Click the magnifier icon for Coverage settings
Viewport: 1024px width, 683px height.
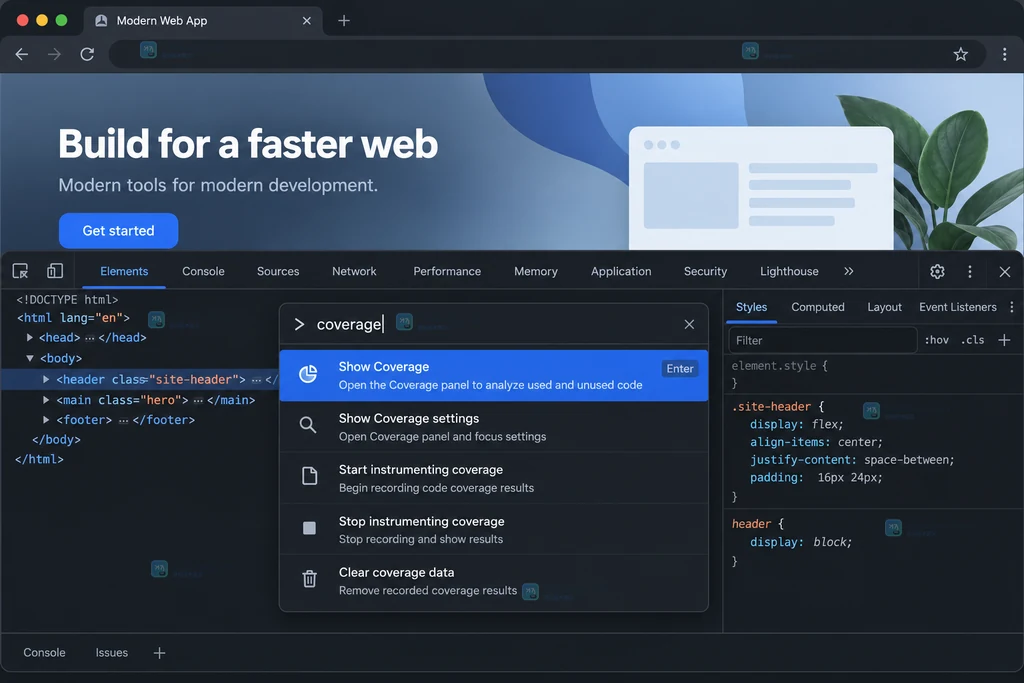tap(308, 425)
